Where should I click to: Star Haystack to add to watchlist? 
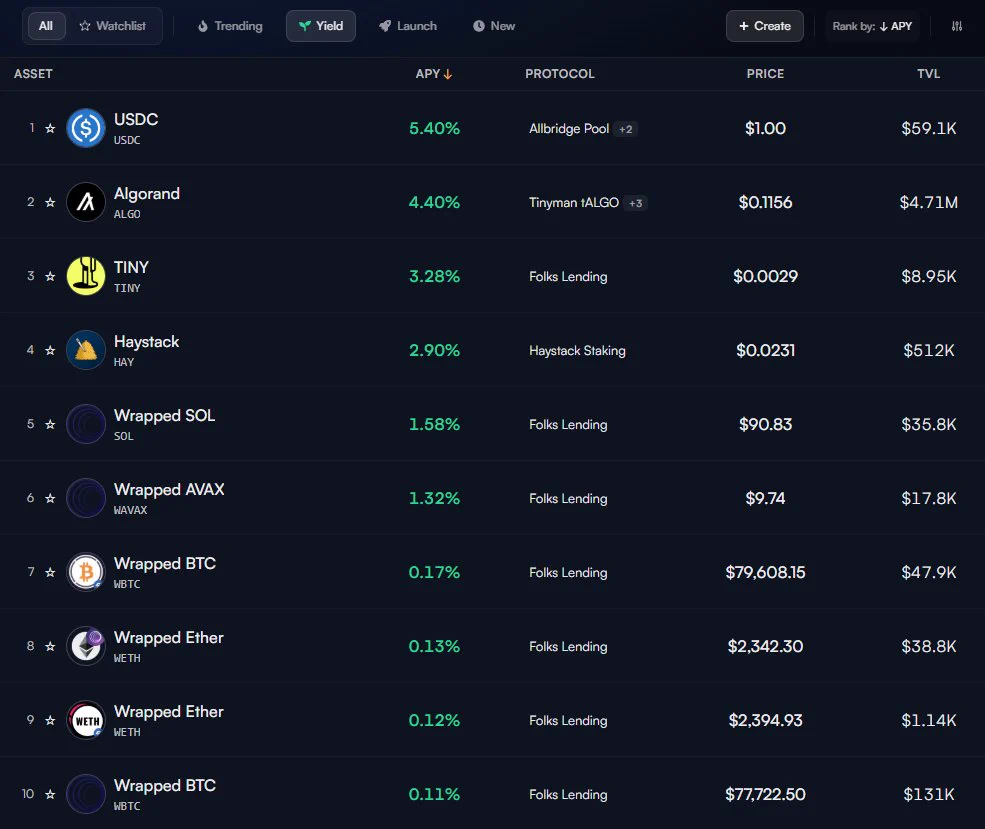(50, 350)
